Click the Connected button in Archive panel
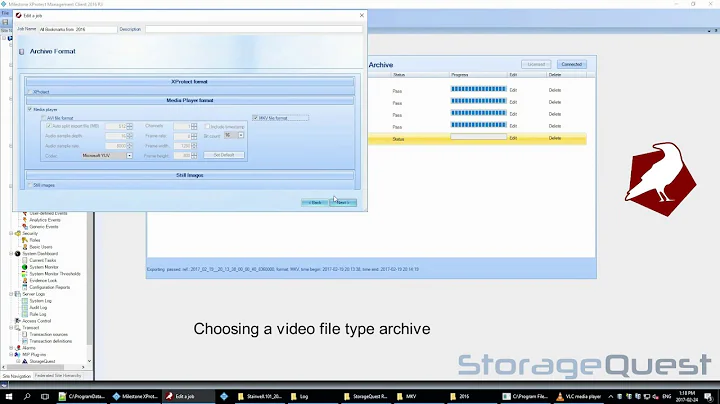 click(572, 64)
